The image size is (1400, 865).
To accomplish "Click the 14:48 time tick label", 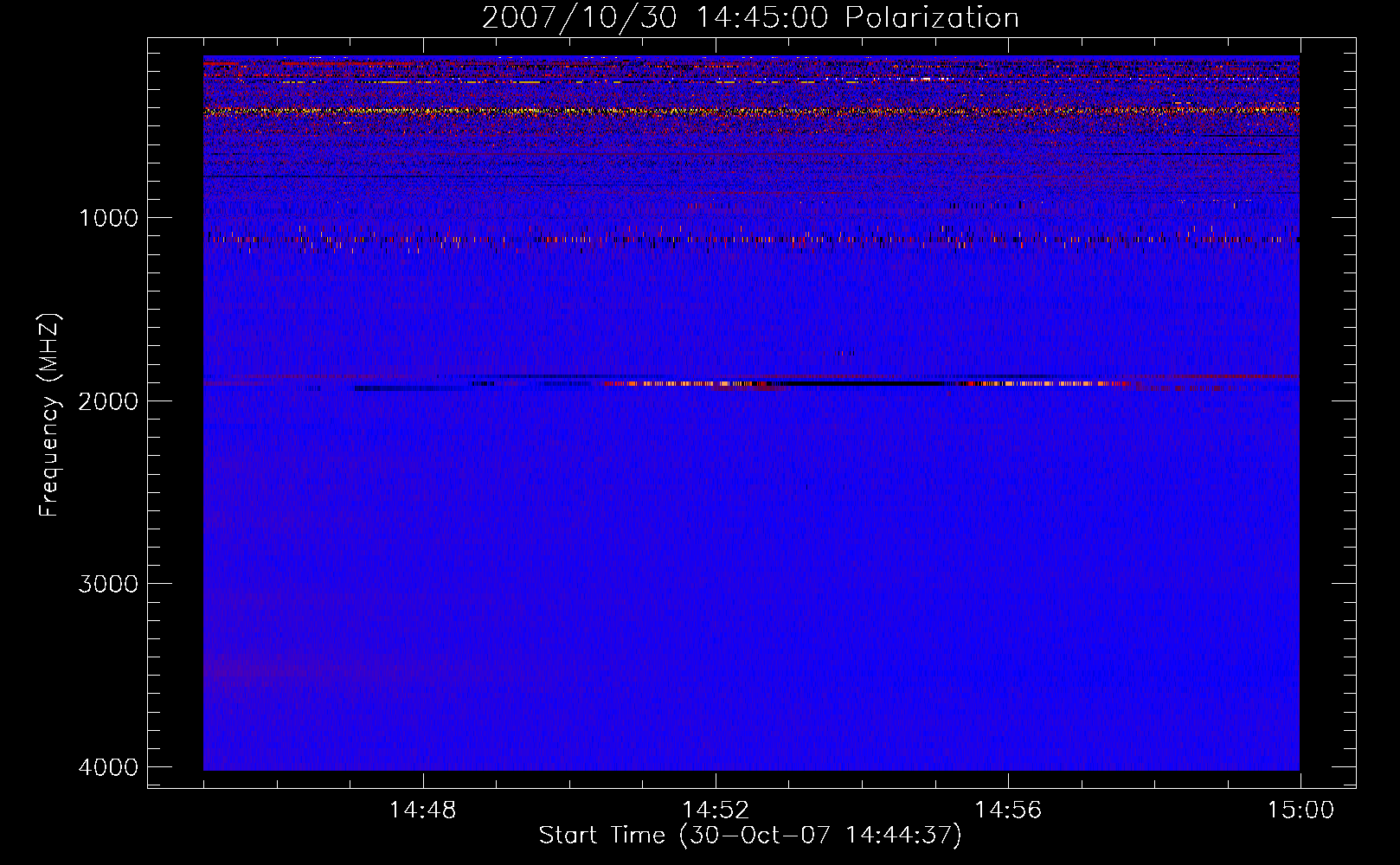I will coord(423,811).
